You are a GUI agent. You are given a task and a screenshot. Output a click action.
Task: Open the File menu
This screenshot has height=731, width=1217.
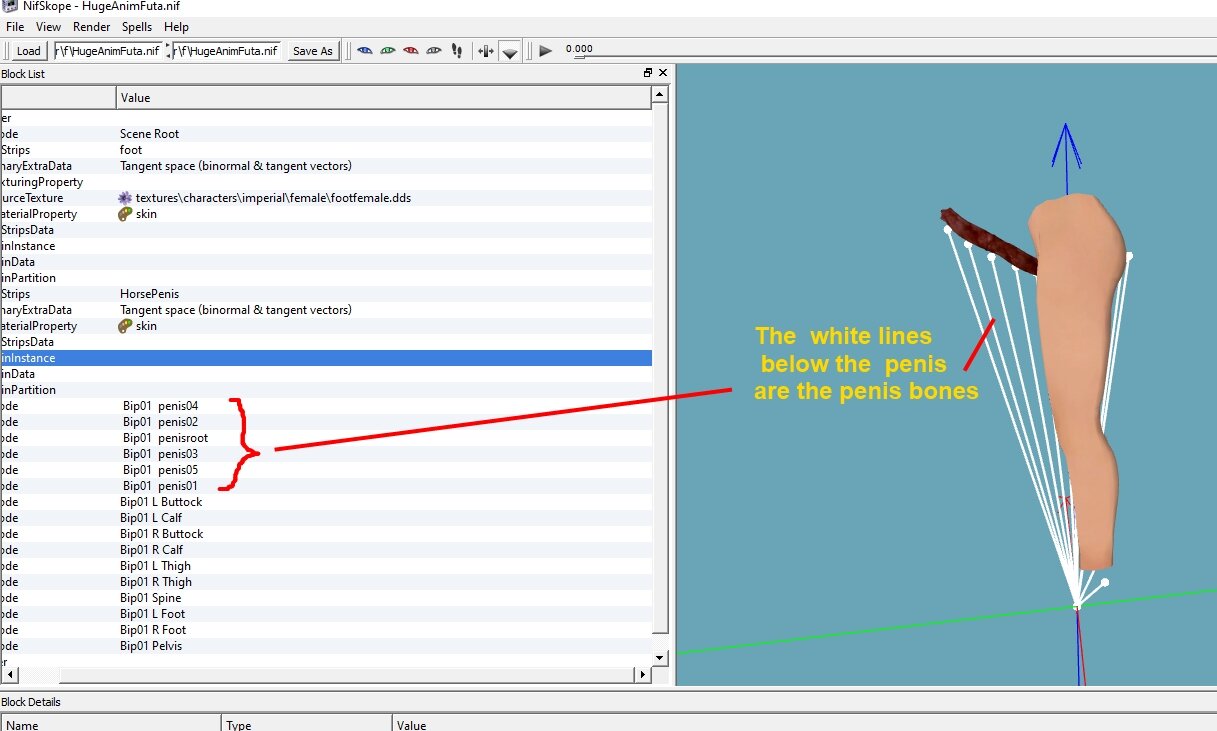(15, 27)
